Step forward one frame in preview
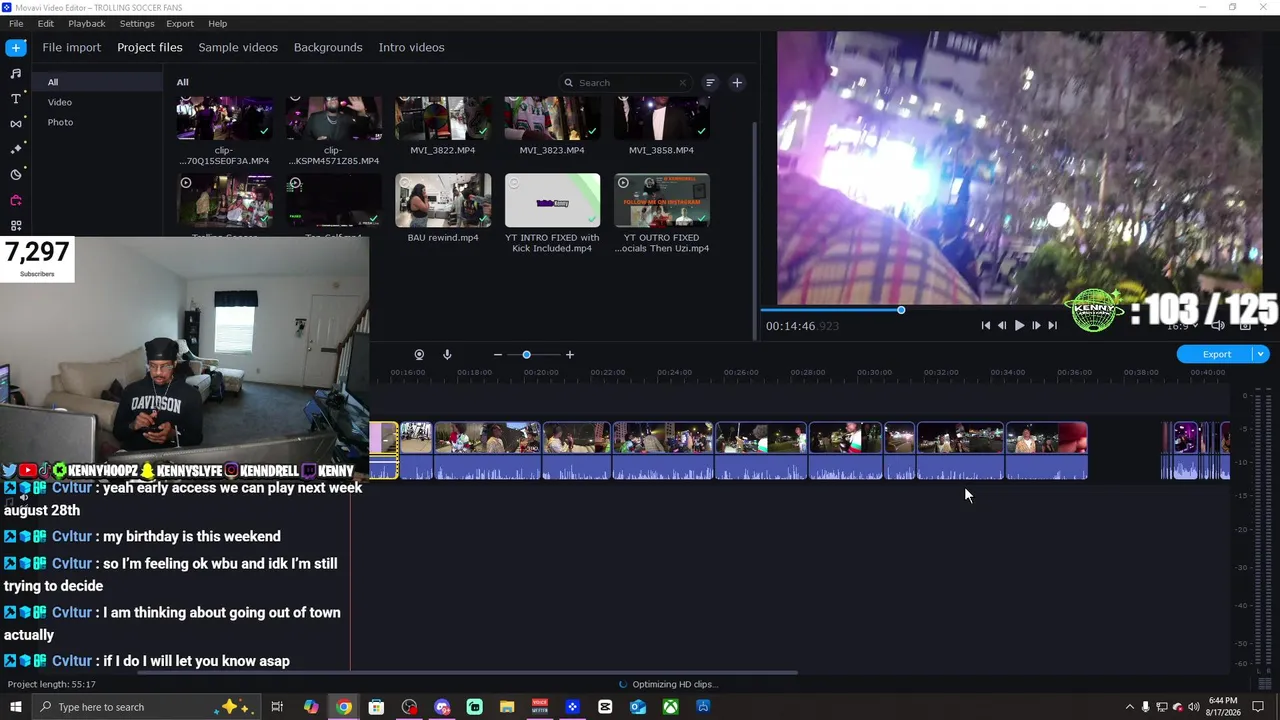1280x720 pixels. point(1036,325)
